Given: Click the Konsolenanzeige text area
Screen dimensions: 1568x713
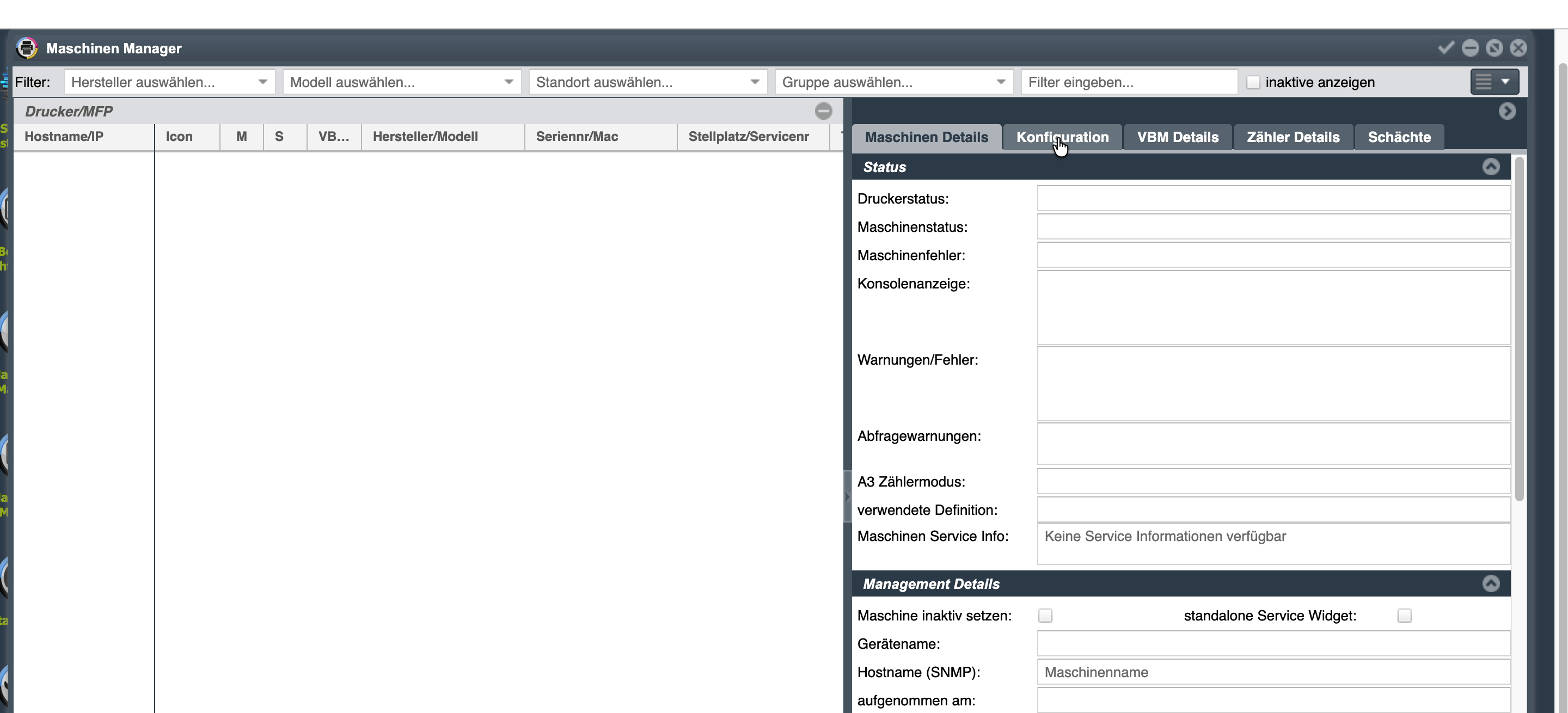Looking at the screenshot, I should [x=1273, y=308].
